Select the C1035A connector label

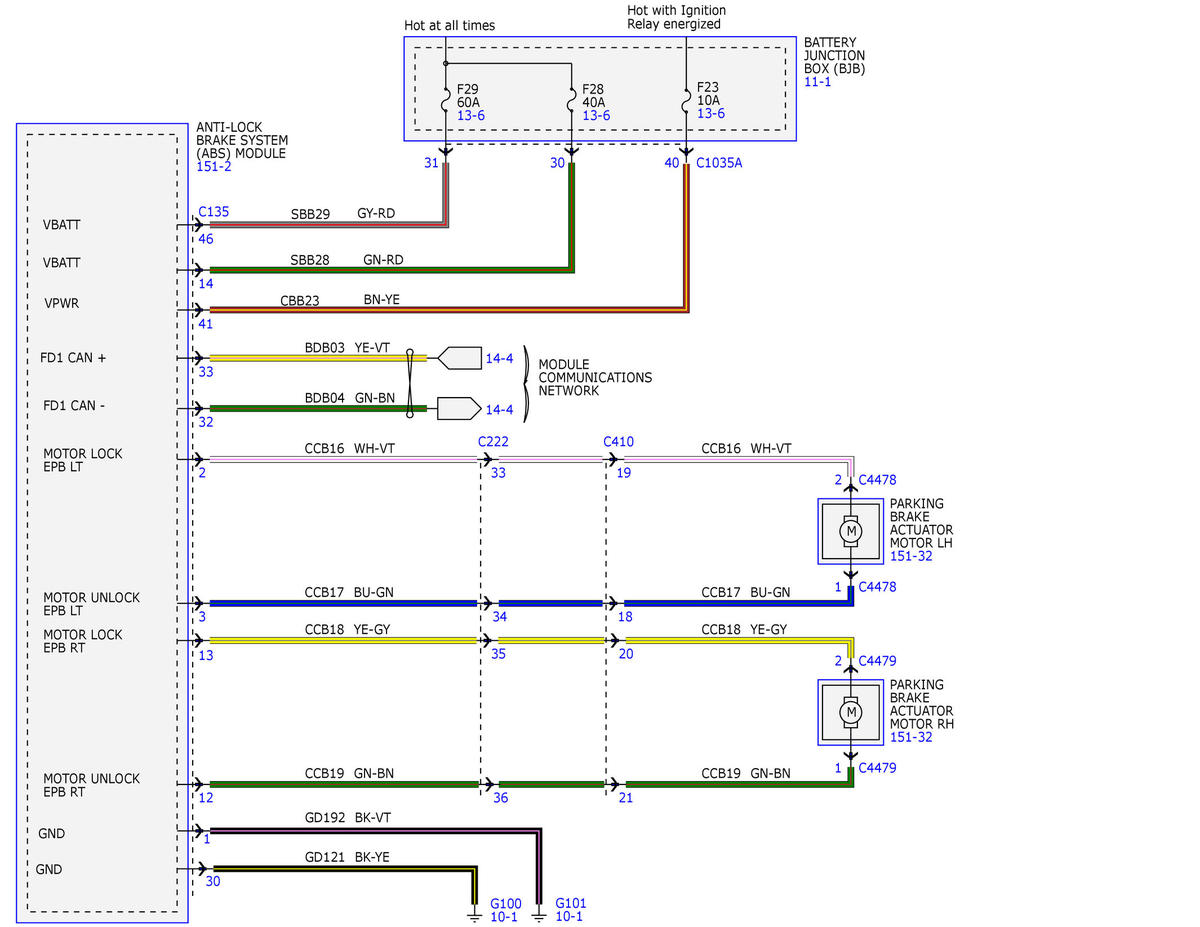[x=720, y=162]
